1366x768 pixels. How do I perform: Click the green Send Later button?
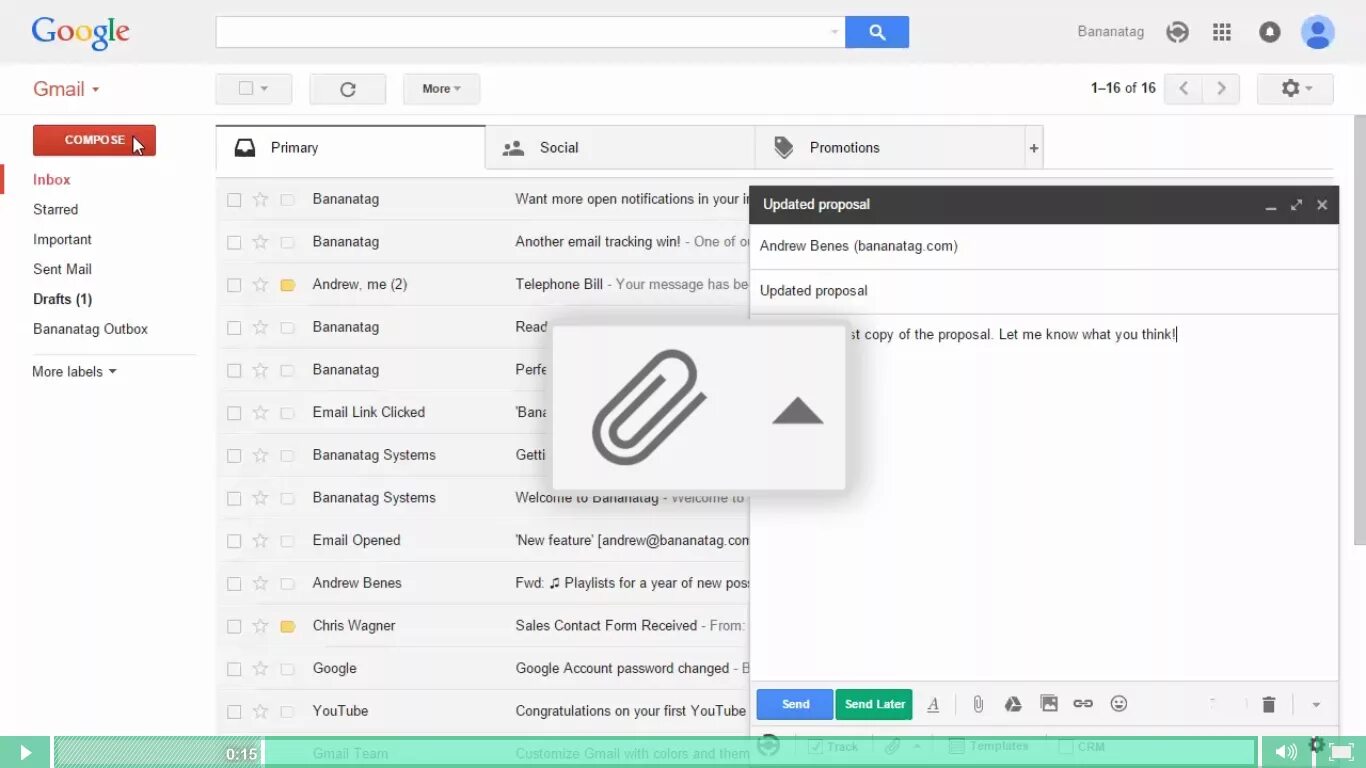pyautogui.click(x=874, y=704)
